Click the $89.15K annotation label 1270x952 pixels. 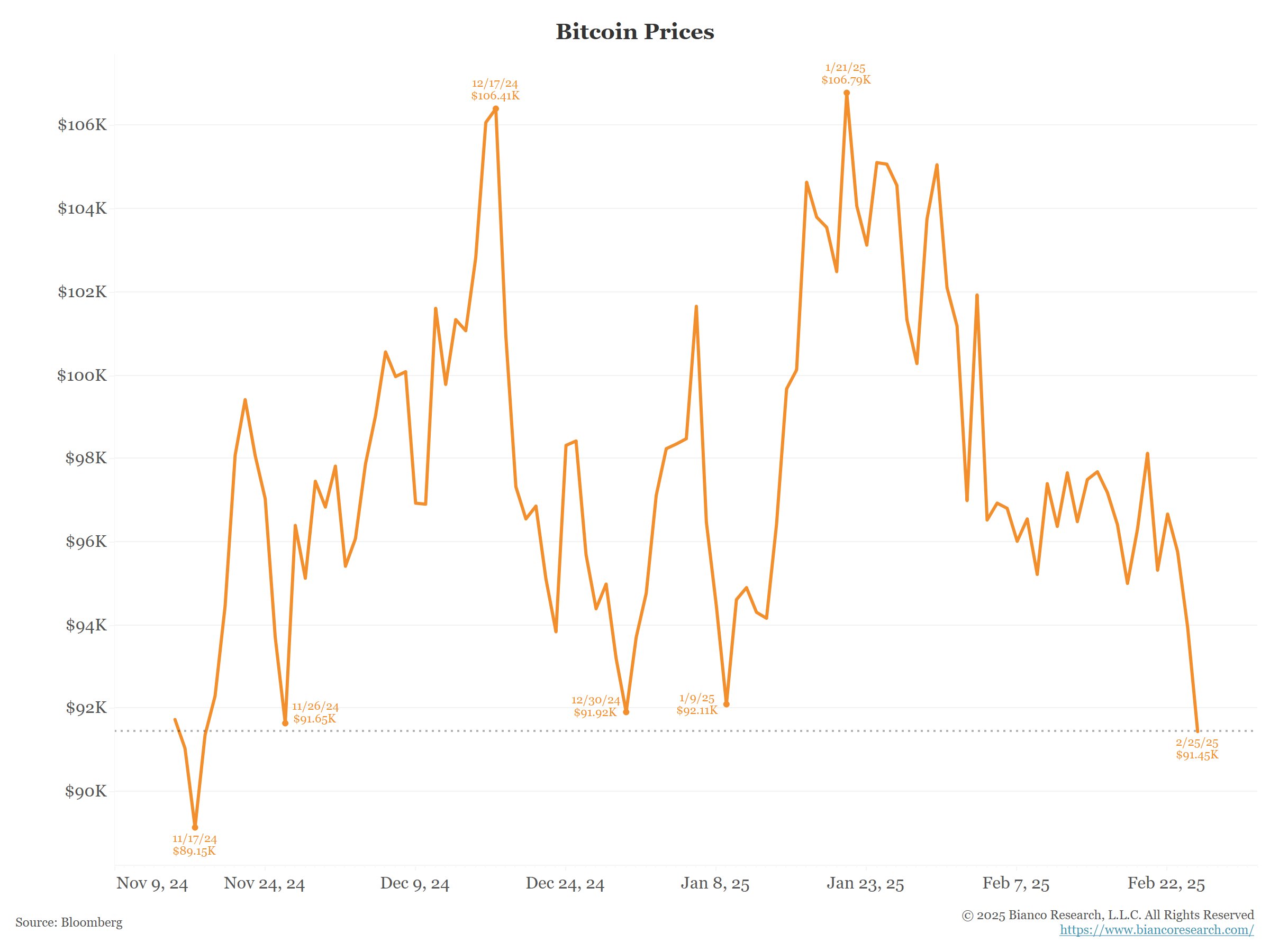[x=194, y=851]
